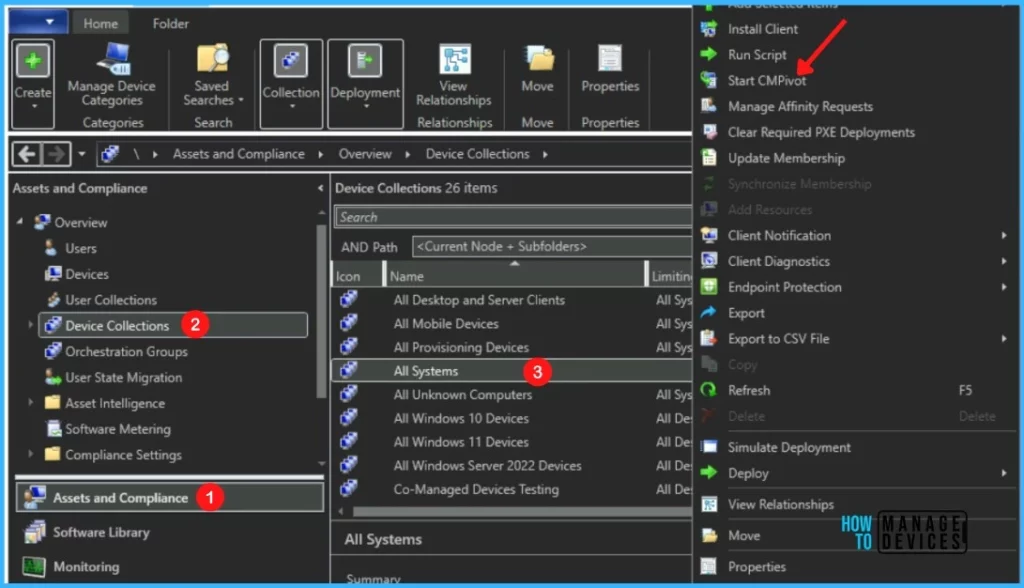
Task: Click the Manage Affinity Requests icon
Action: [709, 106]
